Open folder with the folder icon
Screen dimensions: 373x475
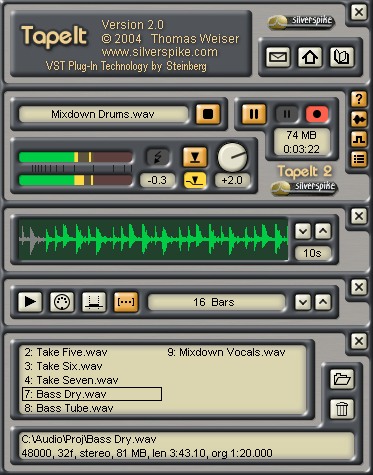(342, 379)
